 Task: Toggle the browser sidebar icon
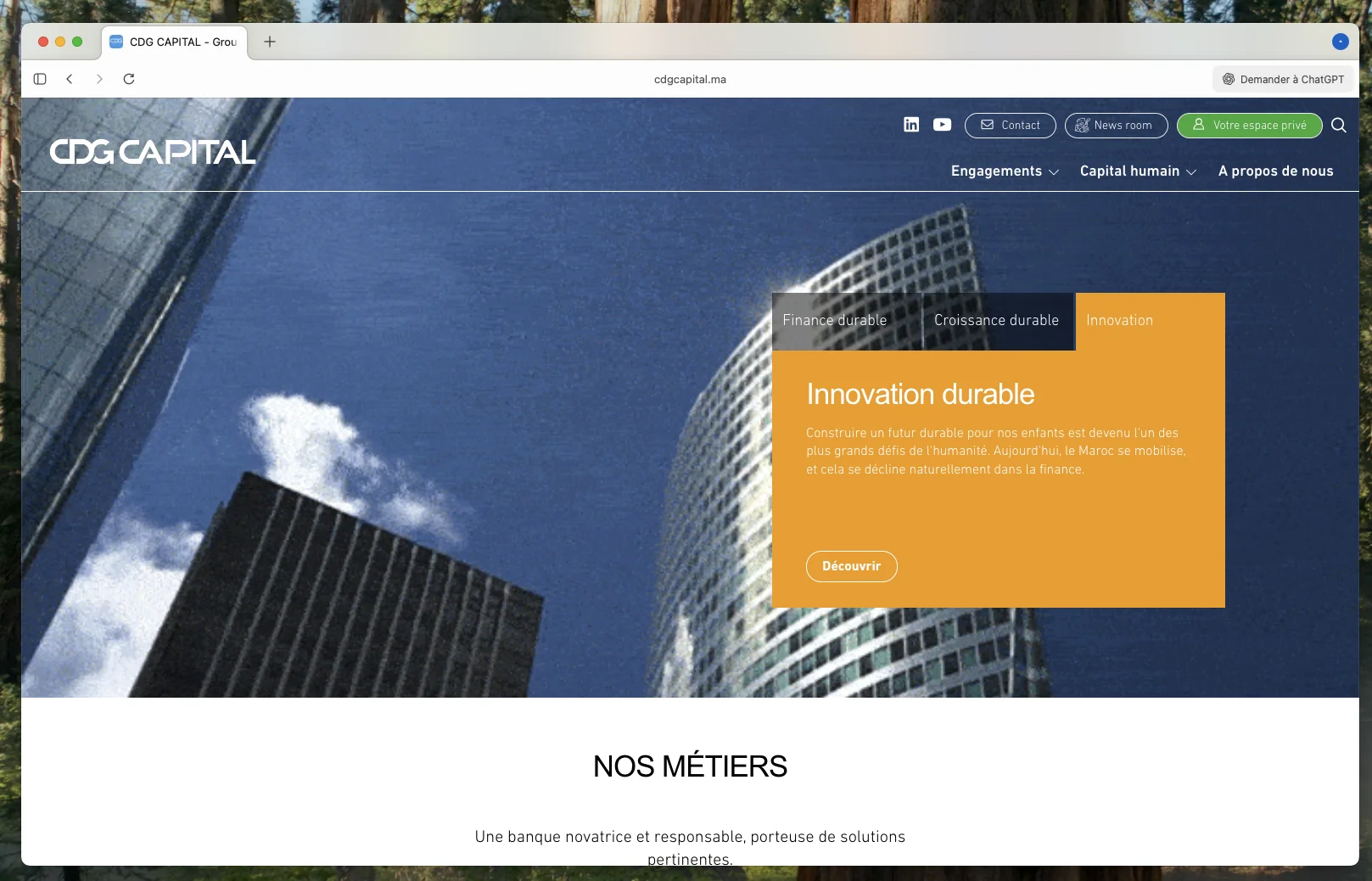click(x=40, y=79)
